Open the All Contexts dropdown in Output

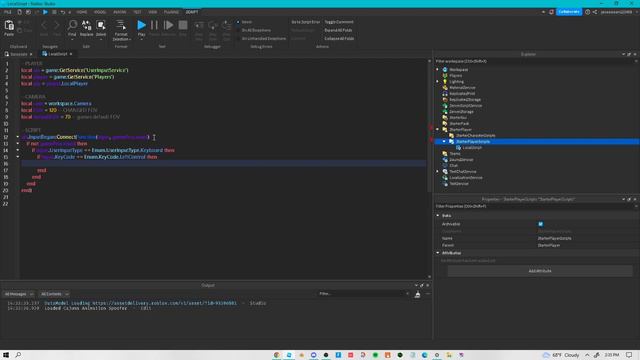click(54, 294)
